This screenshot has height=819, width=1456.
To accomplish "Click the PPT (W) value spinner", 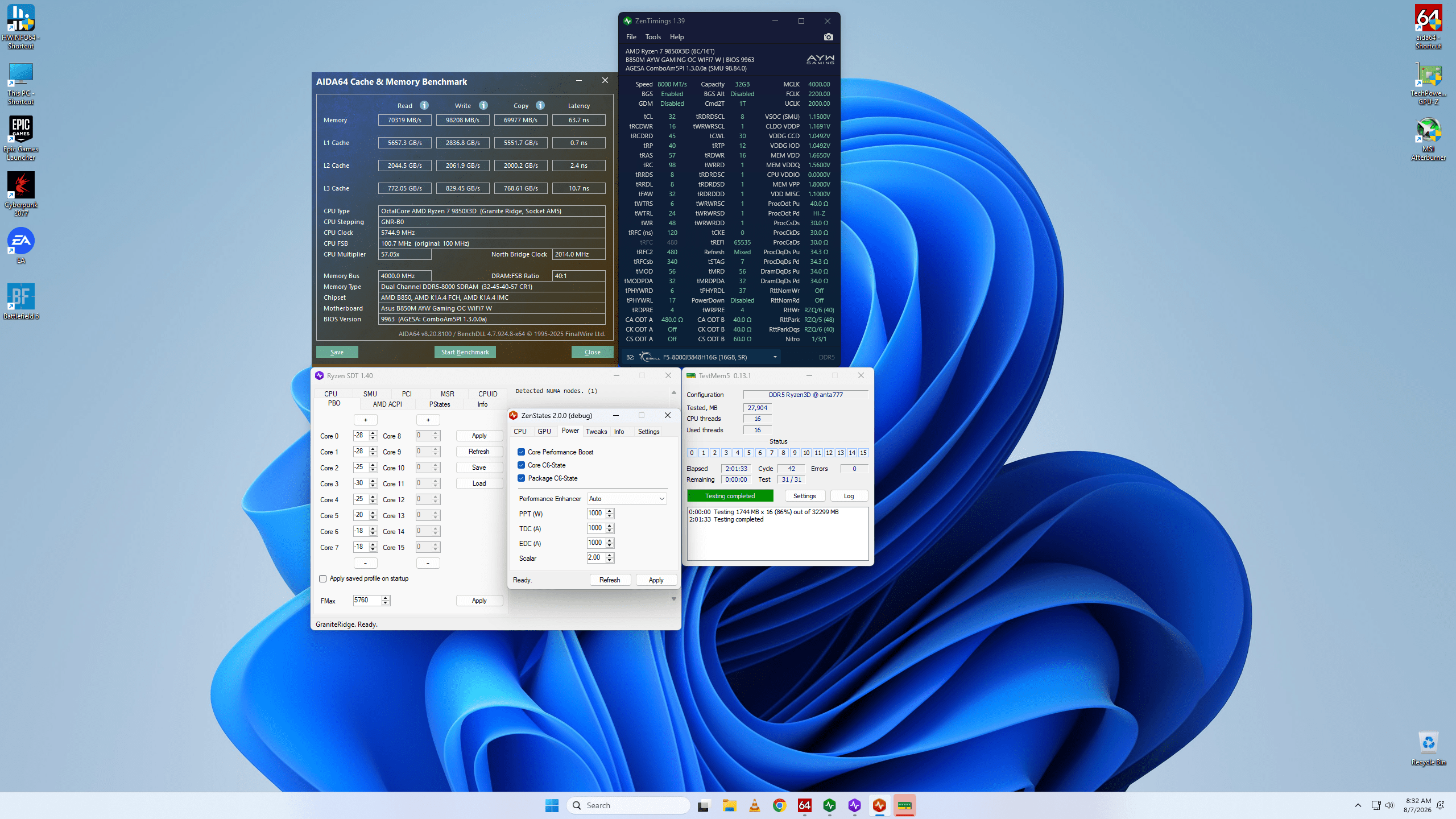I will 610,514.
